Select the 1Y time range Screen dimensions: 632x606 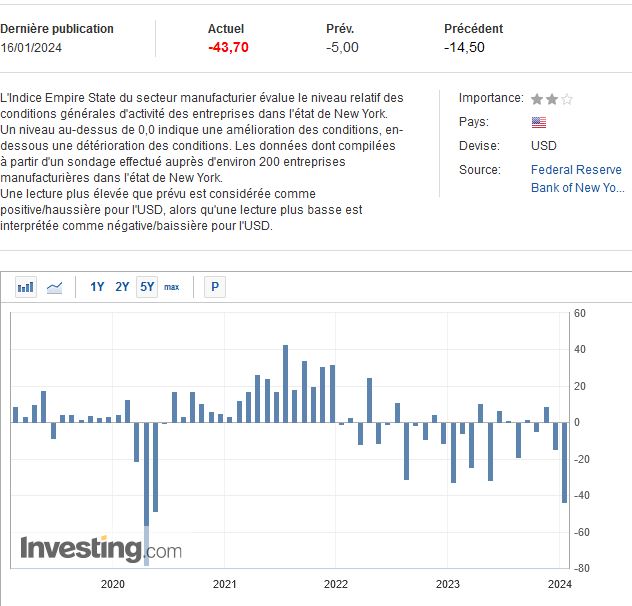tap(97, 287)
